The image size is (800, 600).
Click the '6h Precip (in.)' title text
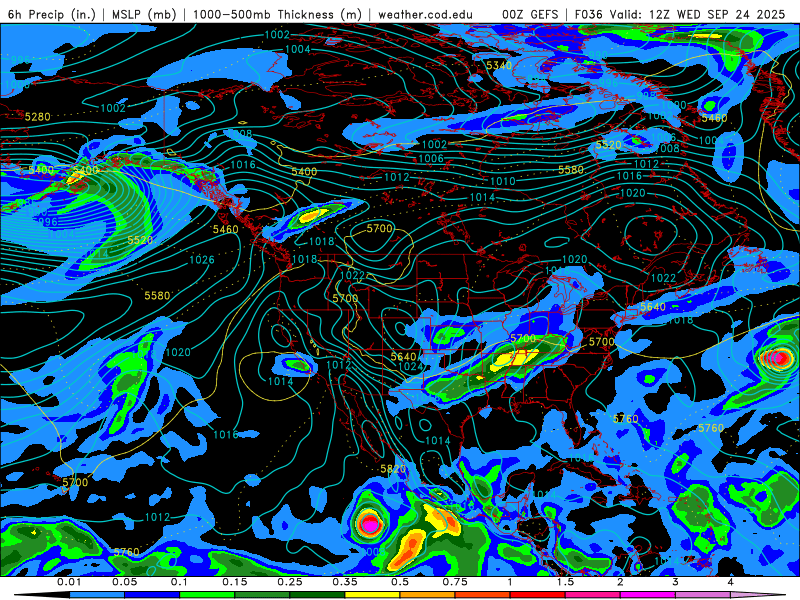coord(52,14)
